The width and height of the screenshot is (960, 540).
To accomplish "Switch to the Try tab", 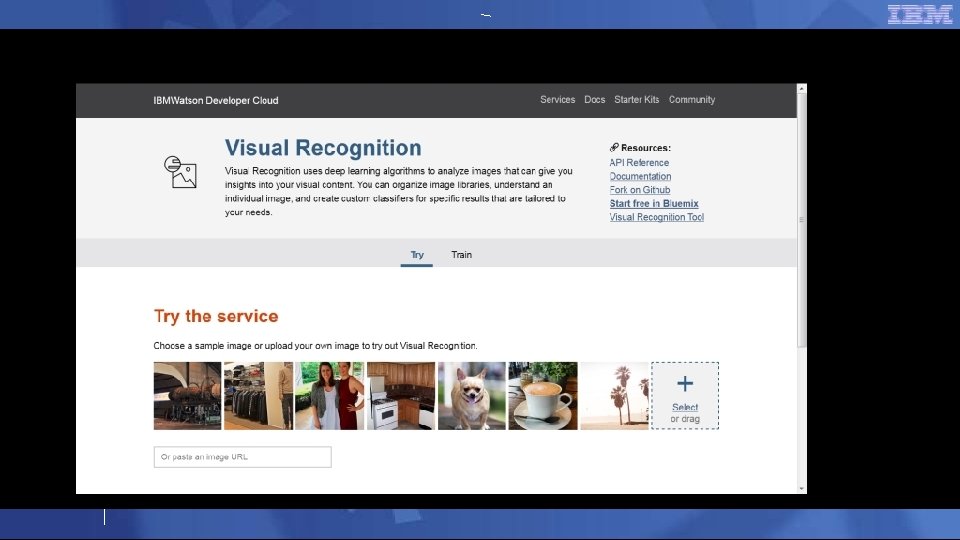I will click(417, 255).
